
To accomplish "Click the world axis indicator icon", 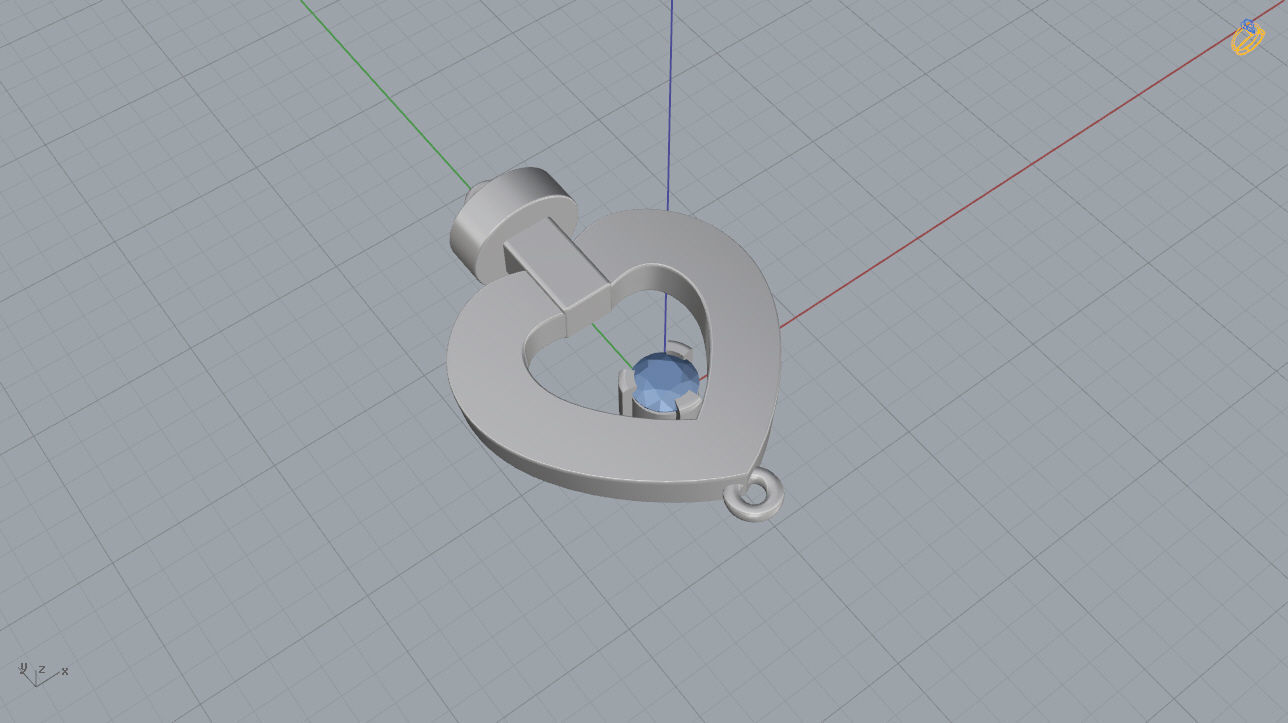I will tap(43, 673).
